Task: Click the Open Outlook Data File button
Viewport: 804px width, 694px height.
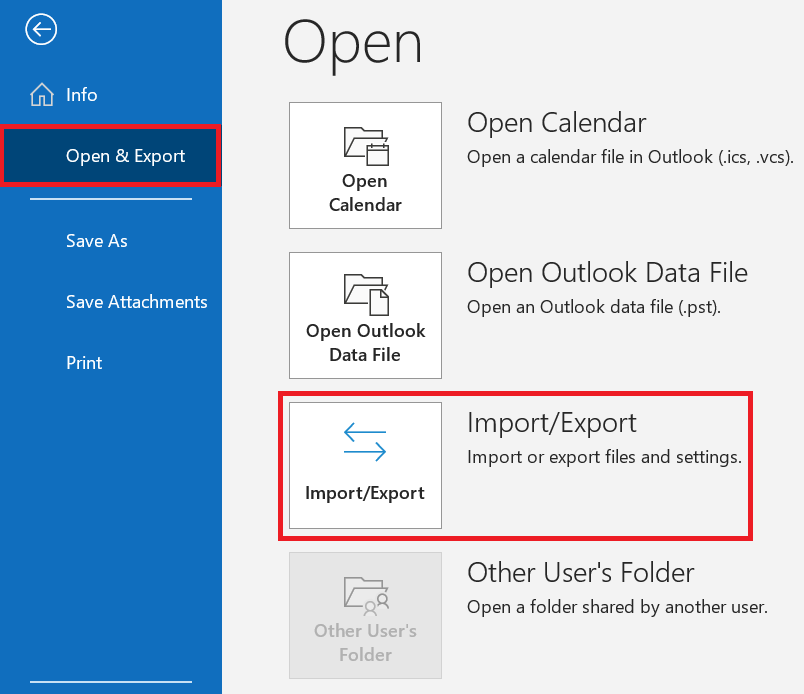Action: tap(365, 315)
